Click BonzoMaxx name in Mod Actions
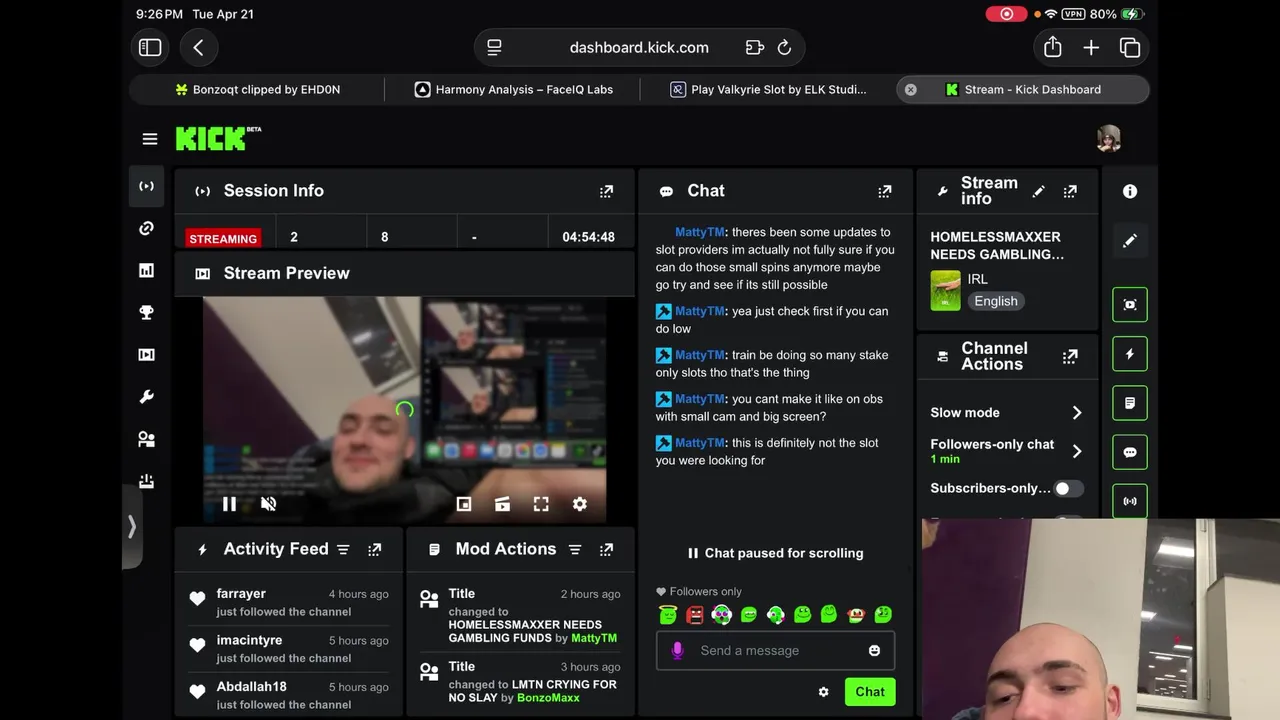The height and width of the screenshot is (720, 1280). click(x=548, y=697)
